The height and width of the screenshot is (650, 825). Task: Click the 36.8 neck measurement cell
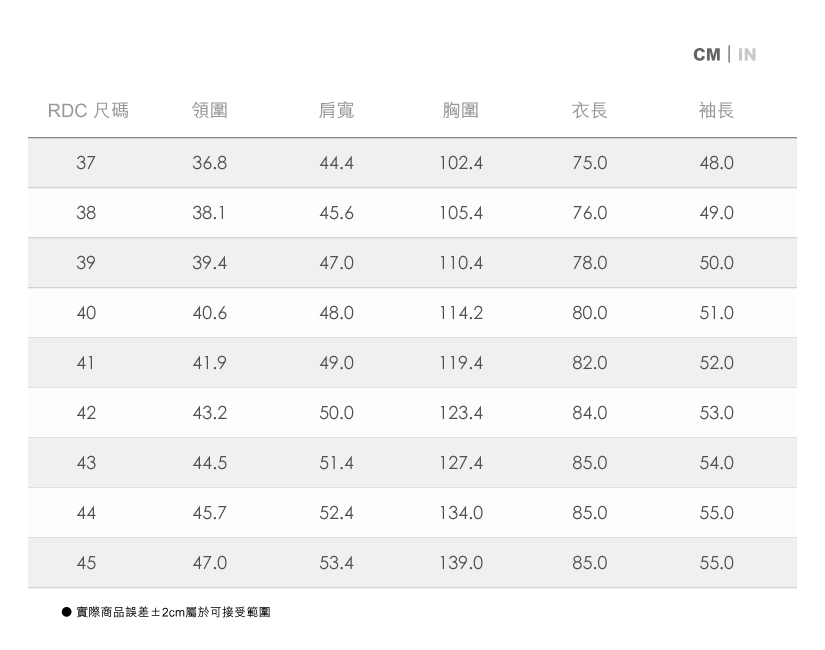[210, 163]
